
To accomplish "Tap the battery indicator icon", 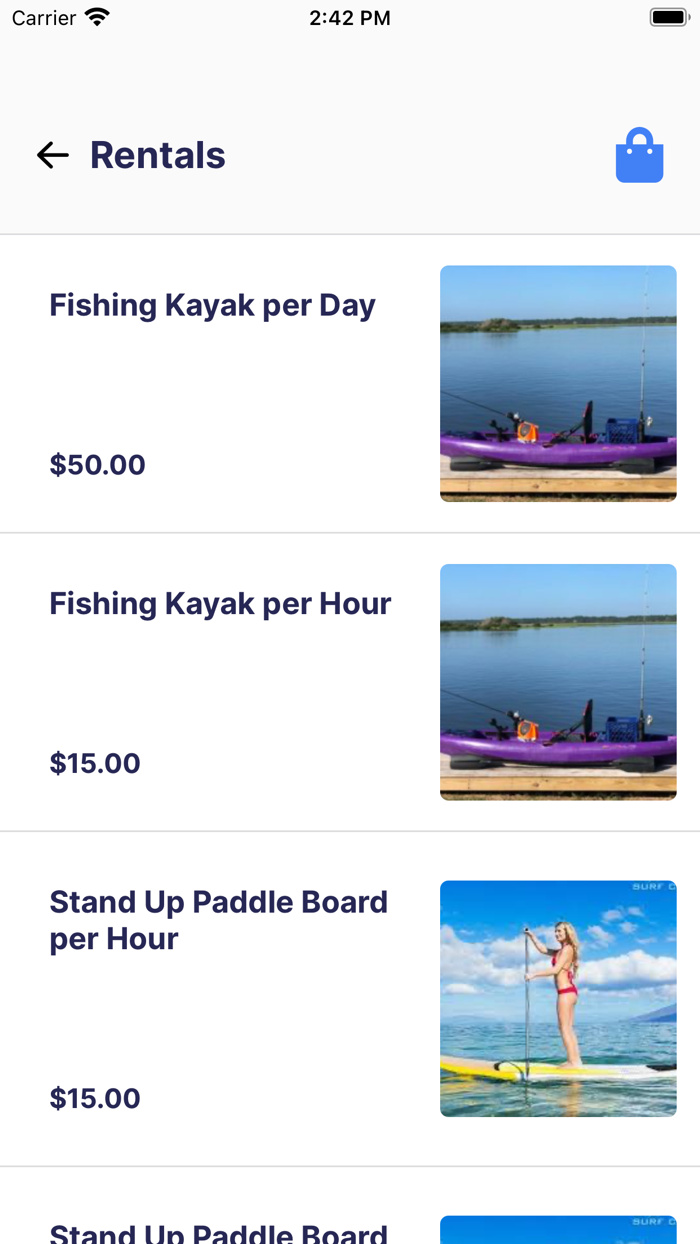I will tap(669, 17).
